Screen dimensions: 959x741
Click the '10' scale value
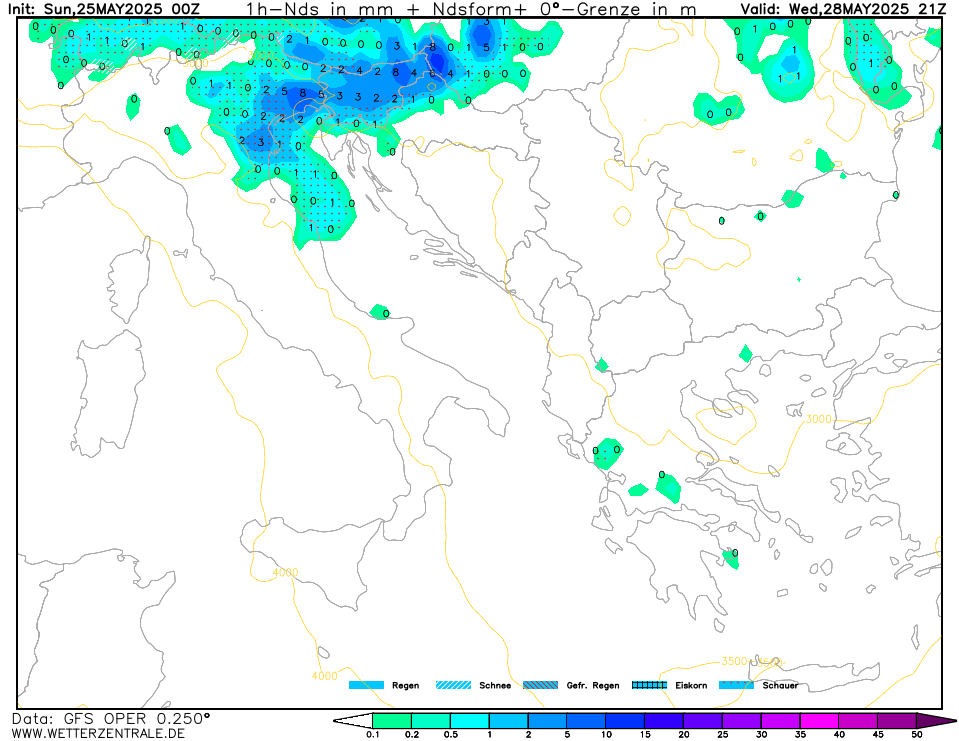[x=606, y=734]
